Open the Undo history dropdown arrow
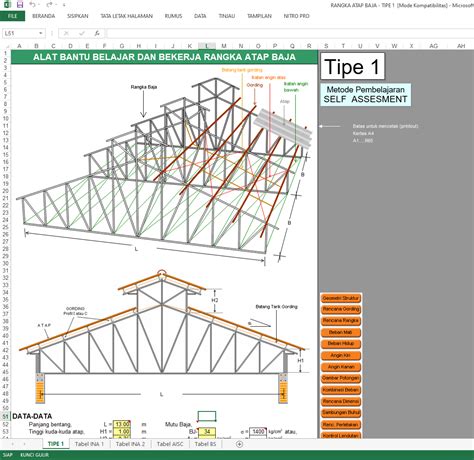This screenshot has width=474, height=460. click(x=39, y=5)
